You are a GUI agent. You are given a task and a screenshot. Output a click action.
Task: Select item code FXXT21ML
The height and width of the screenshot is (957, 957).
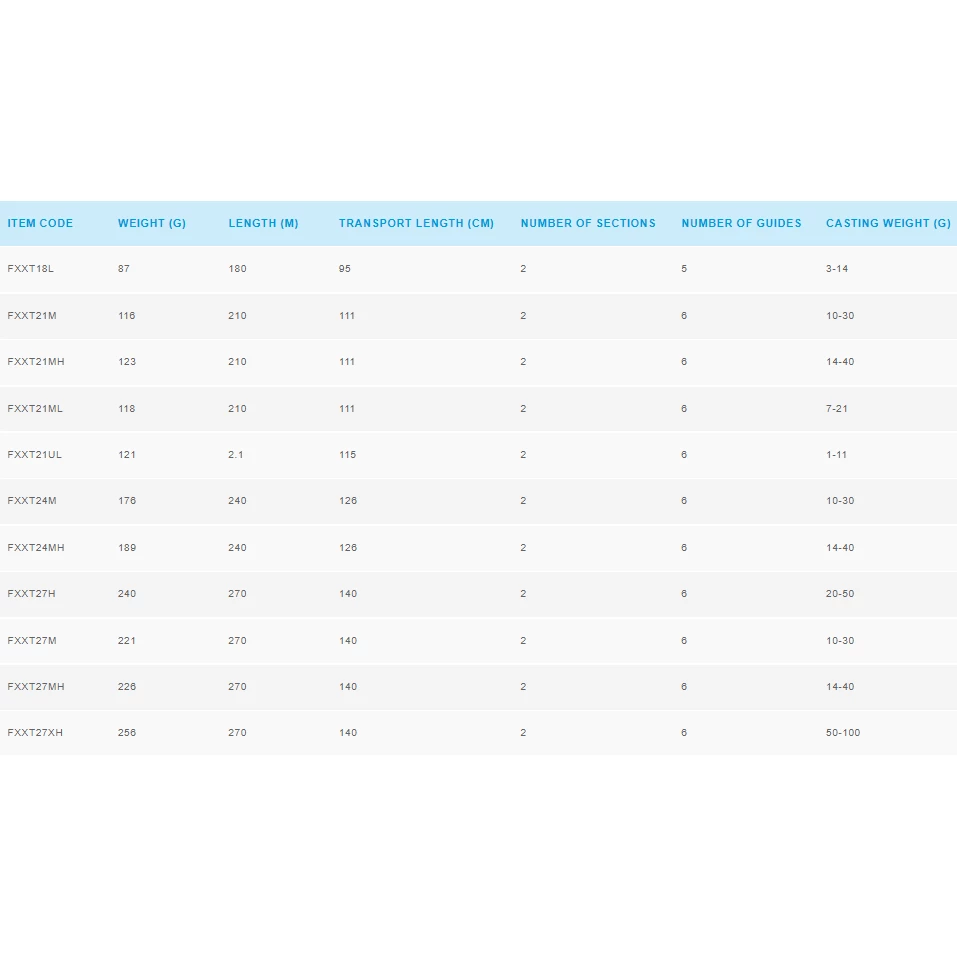click(35, 409)
